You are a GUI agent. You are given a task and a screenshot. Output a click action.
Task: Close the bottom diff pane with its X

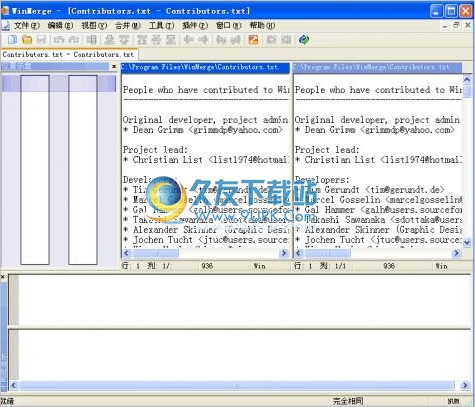point(3,277)
